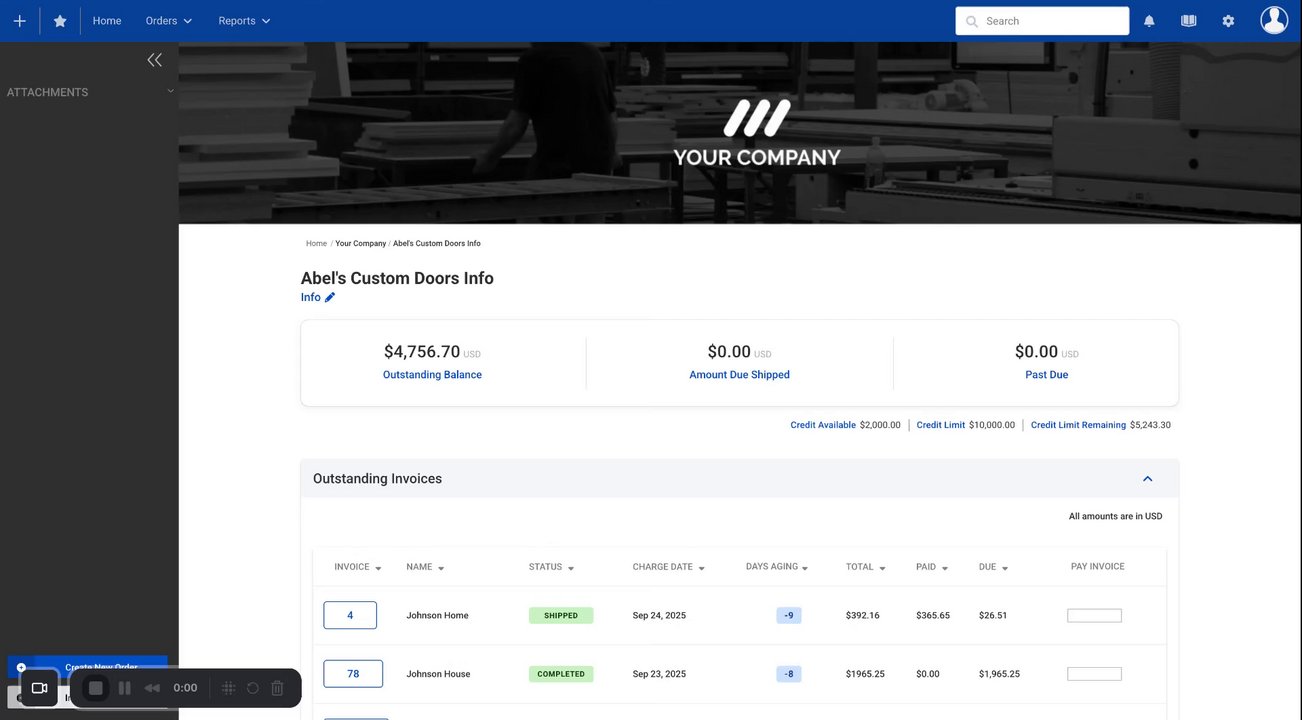1302x720 pixels.
Task: Open the documentation book icon
Action: [1188, 21]
